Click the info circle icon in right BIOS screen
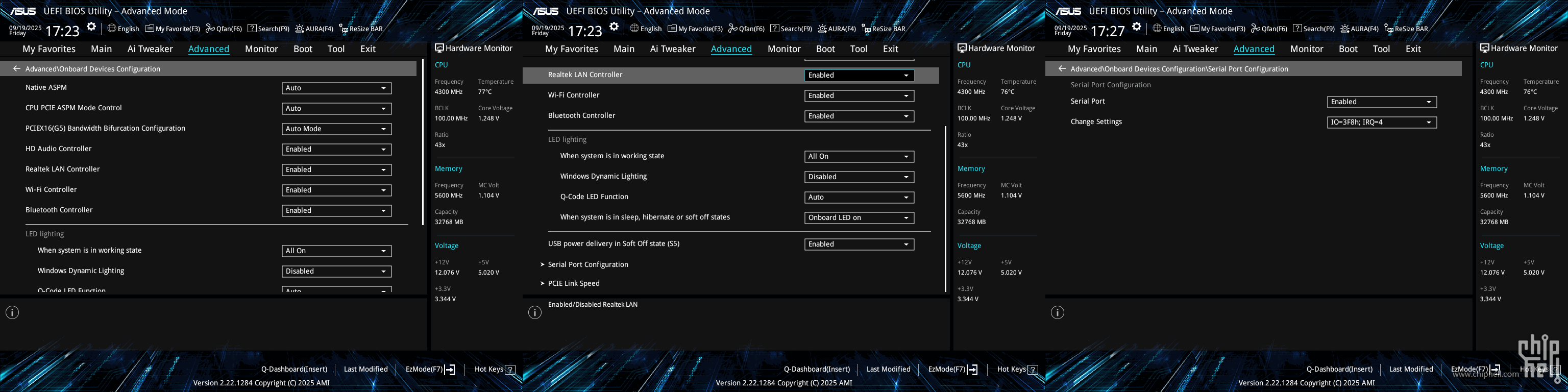1568x392 pixels. (x=1058, y=312)
